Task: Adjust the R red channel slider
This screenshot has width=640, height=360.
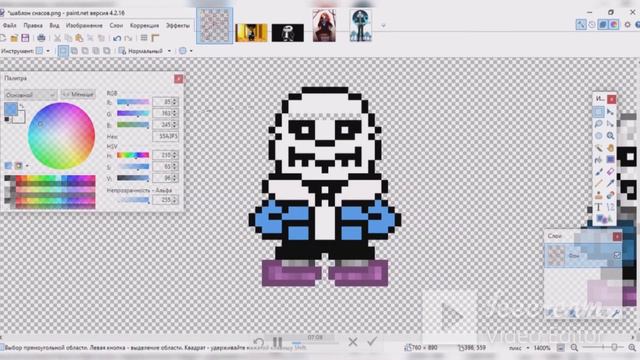Action: [x=133, y=102]
